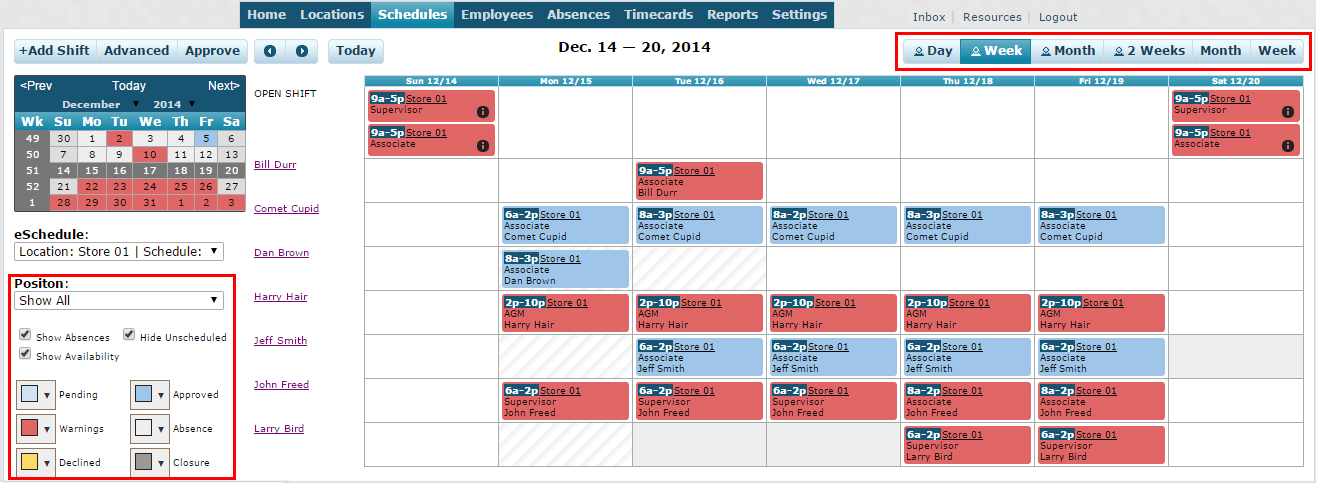The height and width of the screenshot is (484, 1317).
Task: Uncheck Hide Unscheduled option
Action: (x=130, y=336)
